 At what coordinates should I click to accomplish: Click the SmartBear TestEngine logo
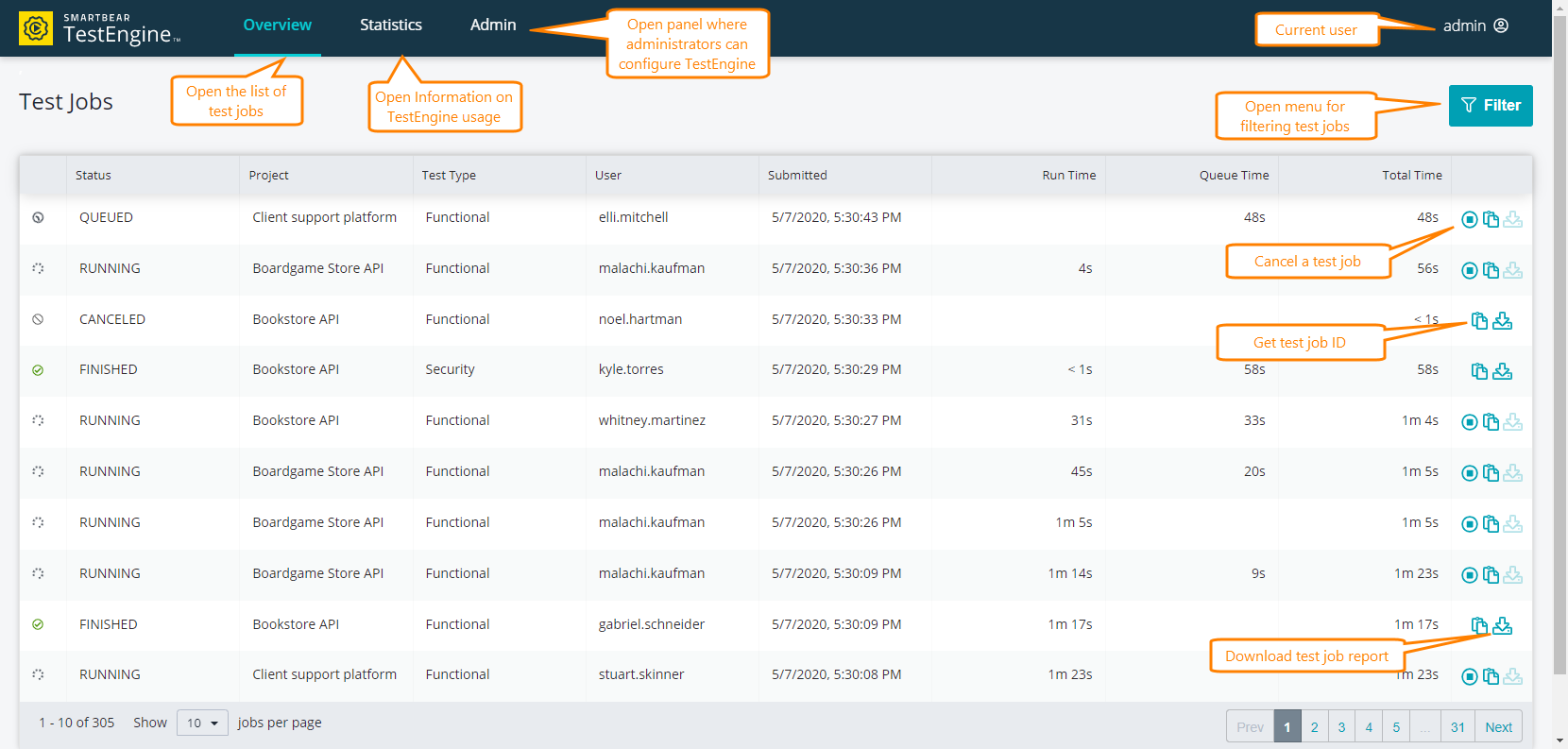click(x=99, y=28)
